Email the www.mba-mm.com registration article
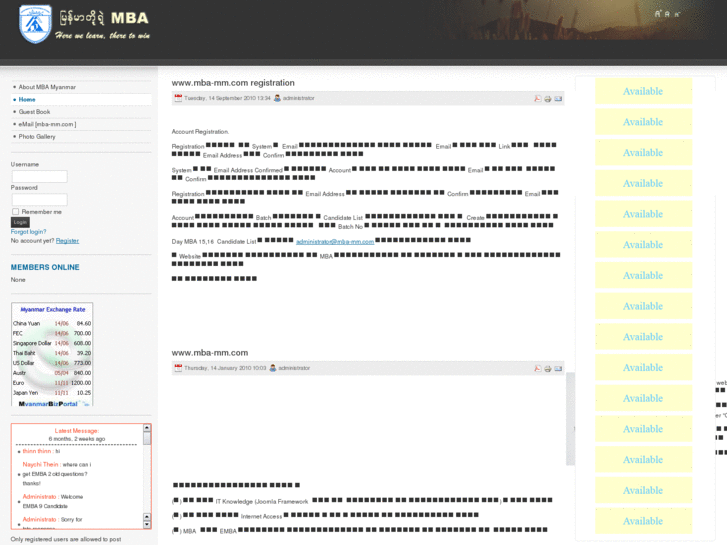Screen dimensions: 727x545 click(x=558, y=98)
